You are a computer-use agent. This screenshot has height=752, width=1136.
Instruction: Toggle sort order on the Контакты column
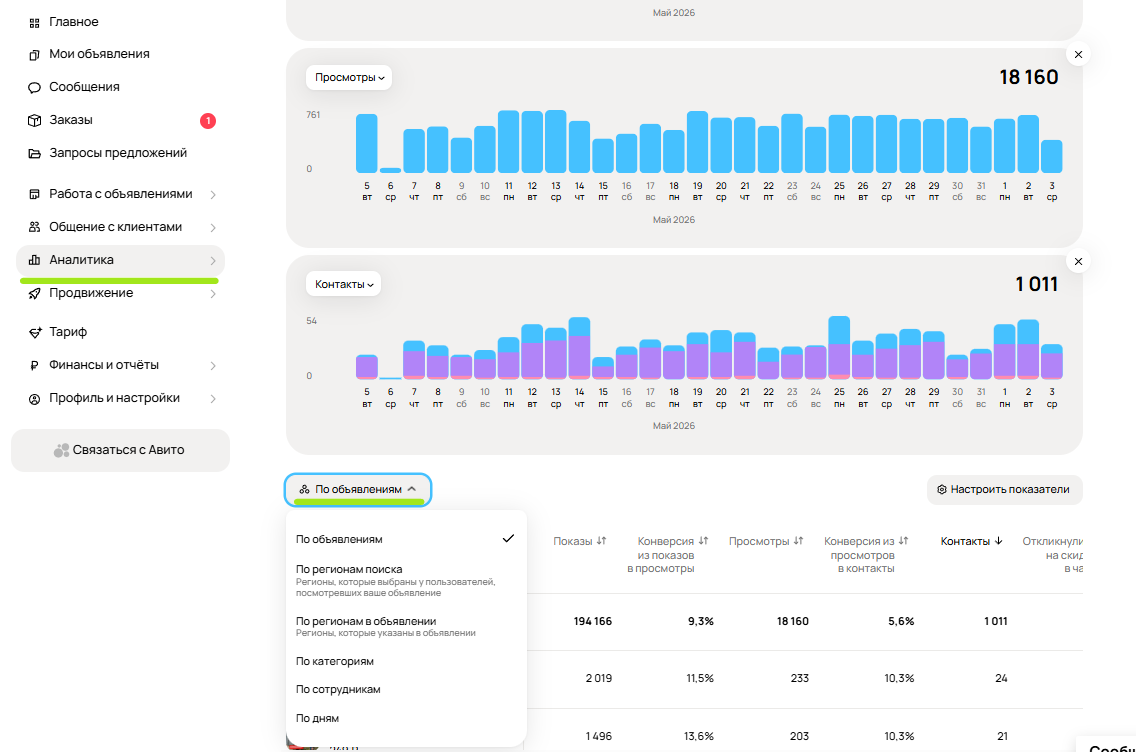971,541
